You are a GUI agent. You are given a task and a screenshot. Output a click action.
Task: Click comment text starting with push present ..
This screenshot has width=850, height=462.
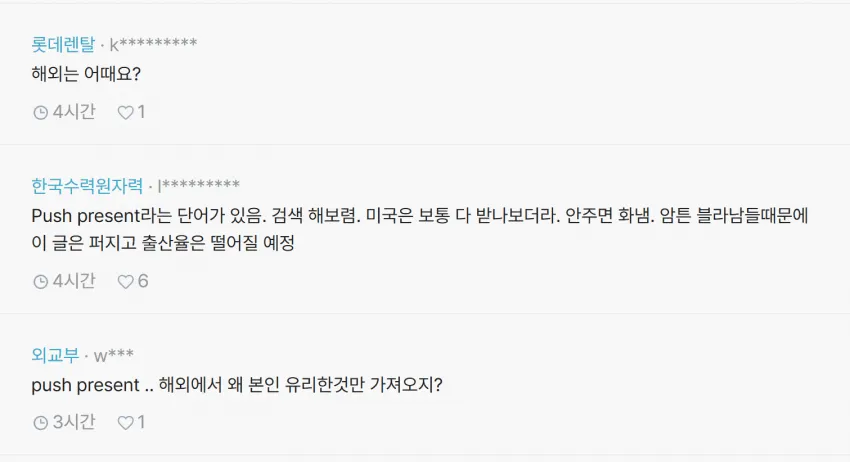(237, 385)
